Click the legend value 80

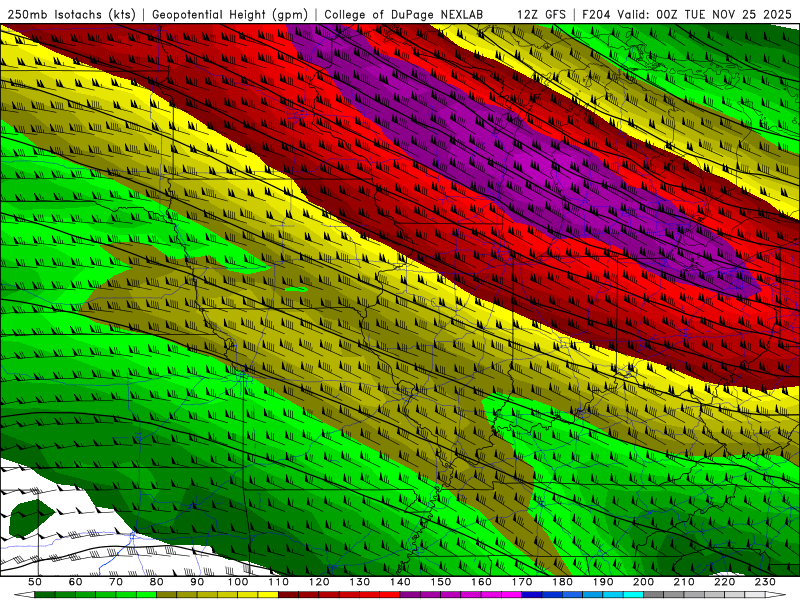coord(157,582)
